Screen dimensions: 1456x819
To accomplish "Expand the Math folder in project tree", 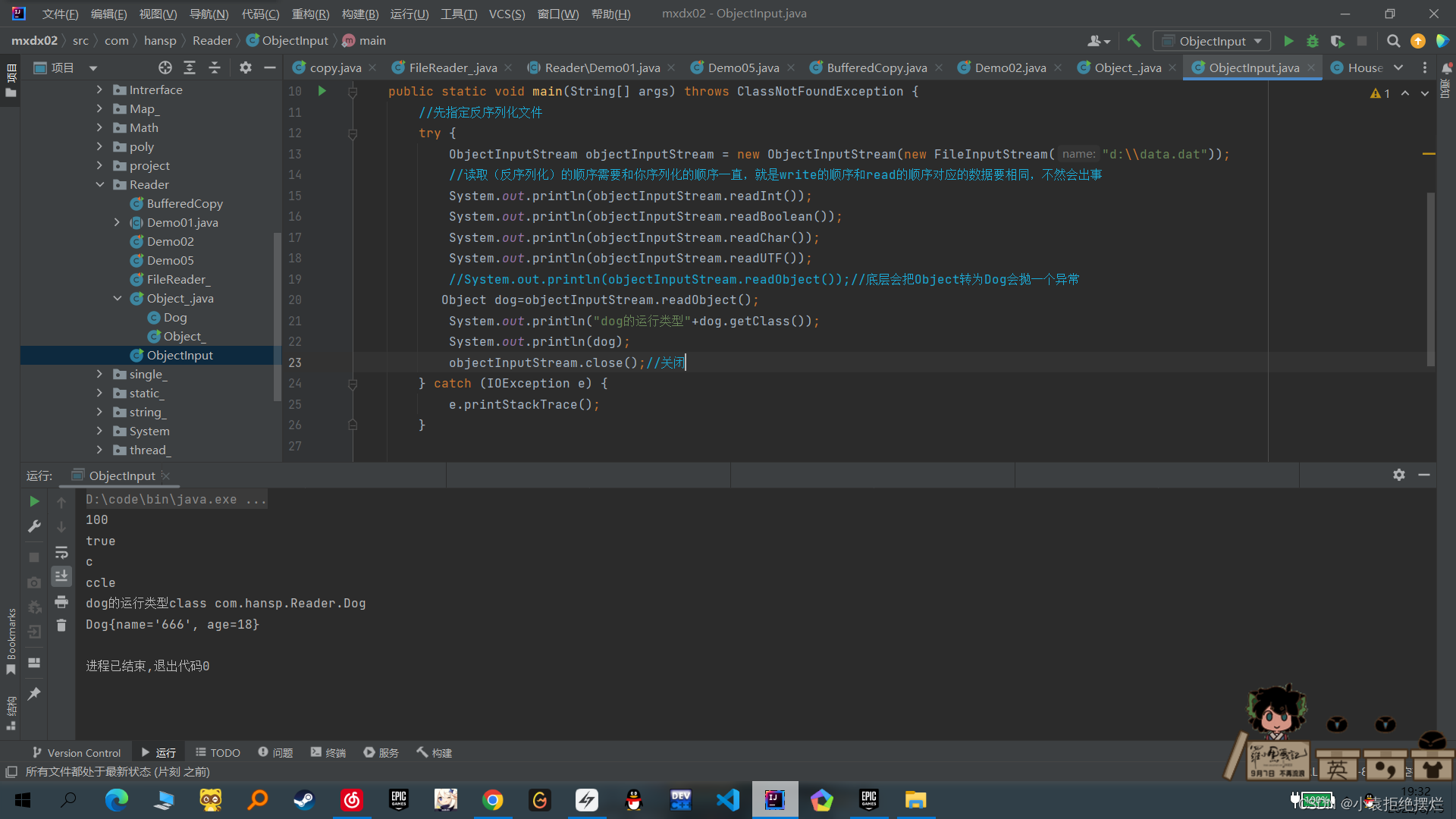I will coord(99,127).
